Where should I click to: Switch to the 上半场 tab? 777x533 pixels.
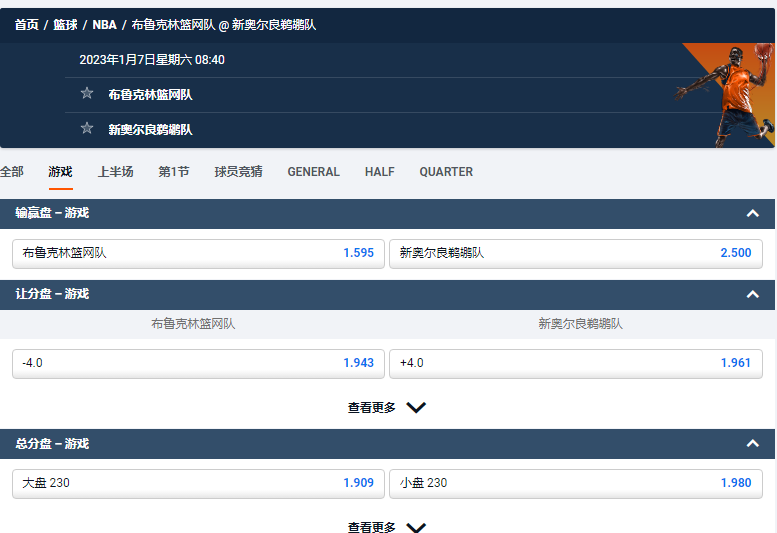(115, 172)
